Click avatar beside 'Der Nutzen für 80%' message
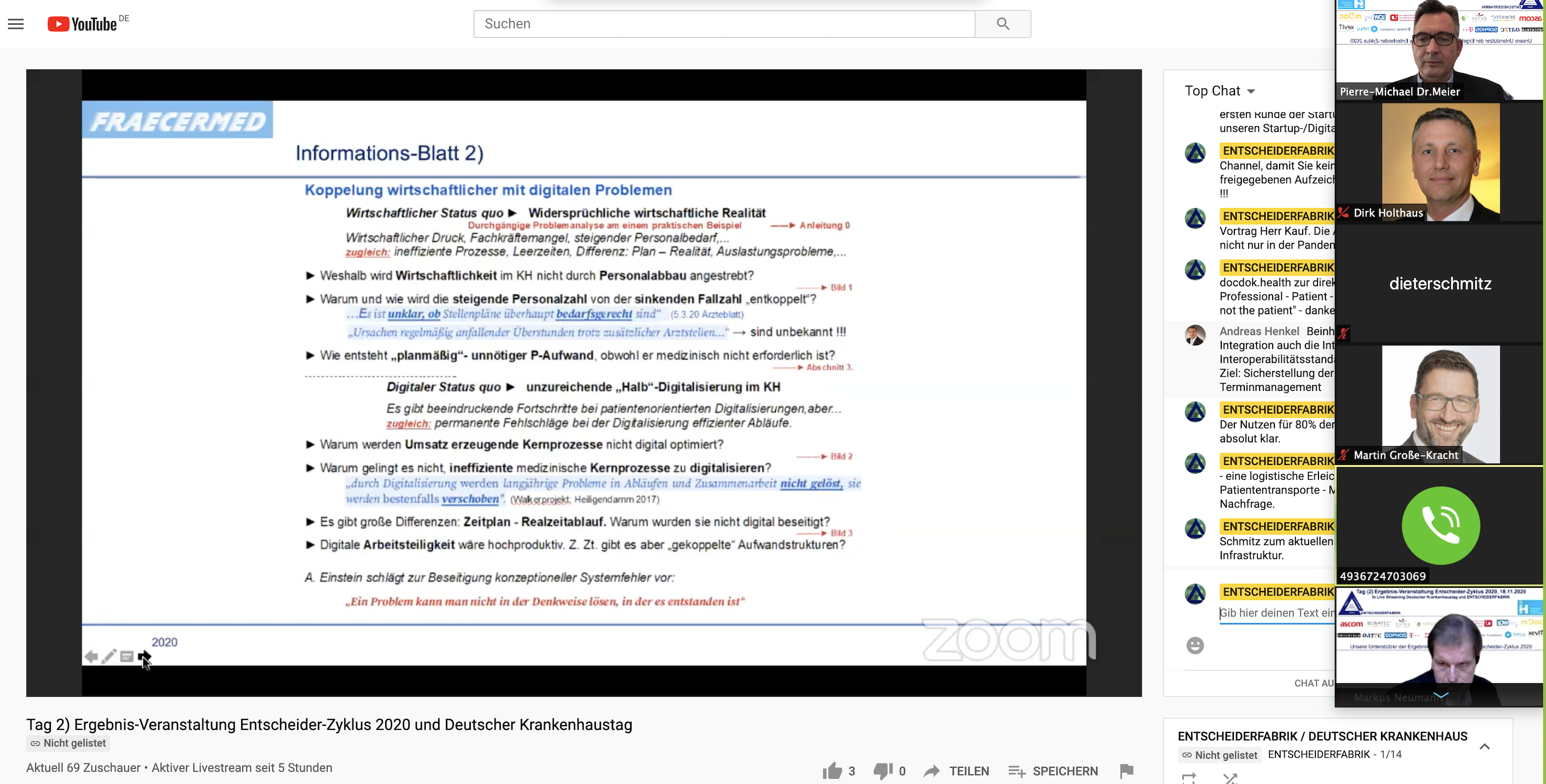 click(1195, 412)
